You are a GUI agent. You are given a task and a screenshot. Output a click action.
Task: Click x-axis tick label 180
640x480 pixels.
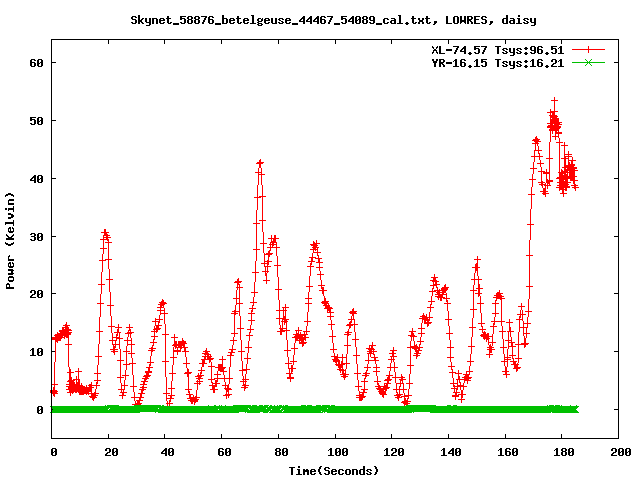tap(564, 452)
